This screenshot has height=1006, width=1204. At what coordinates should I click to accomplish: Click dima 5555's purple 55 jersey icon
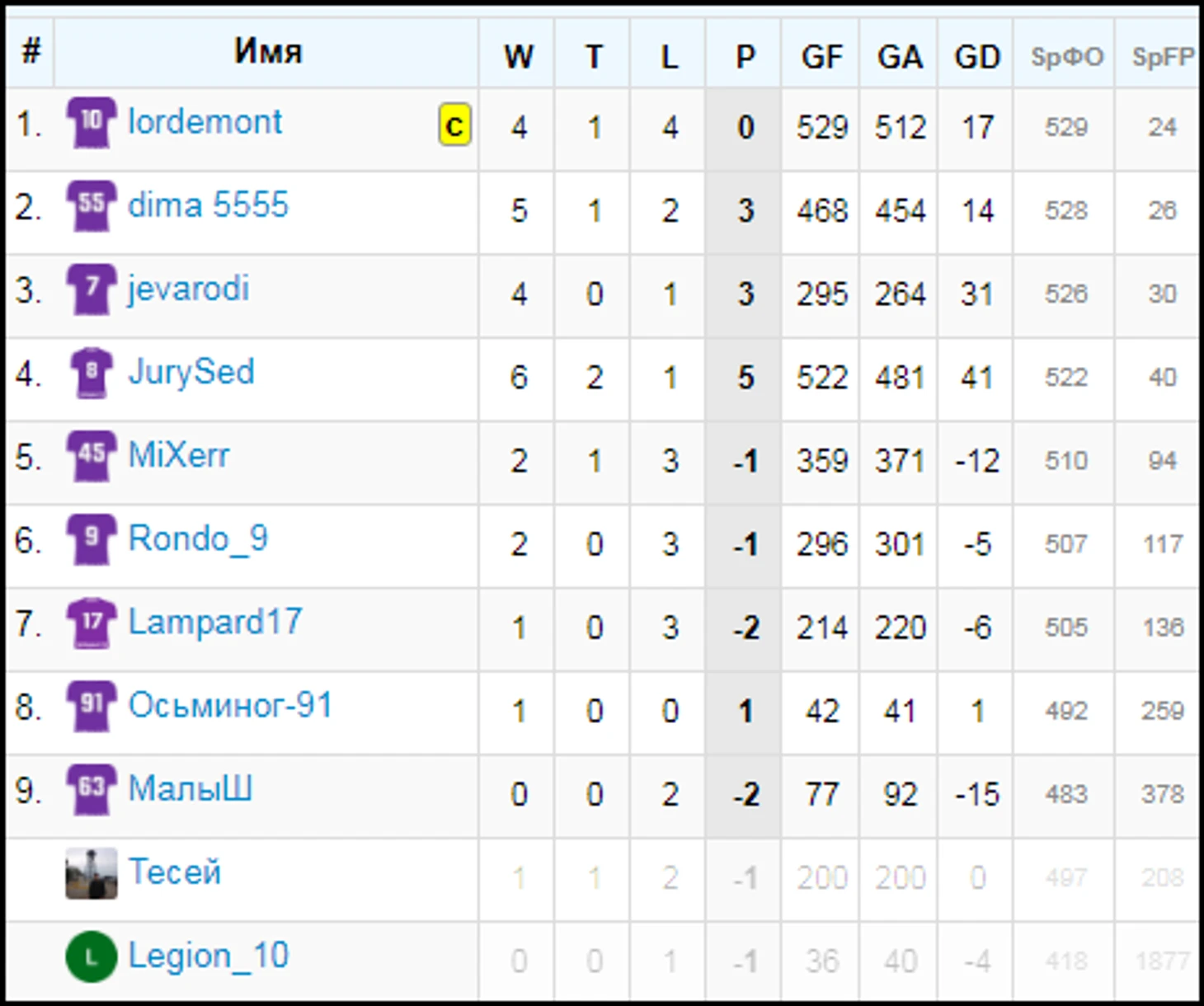[x=91, y=206]
